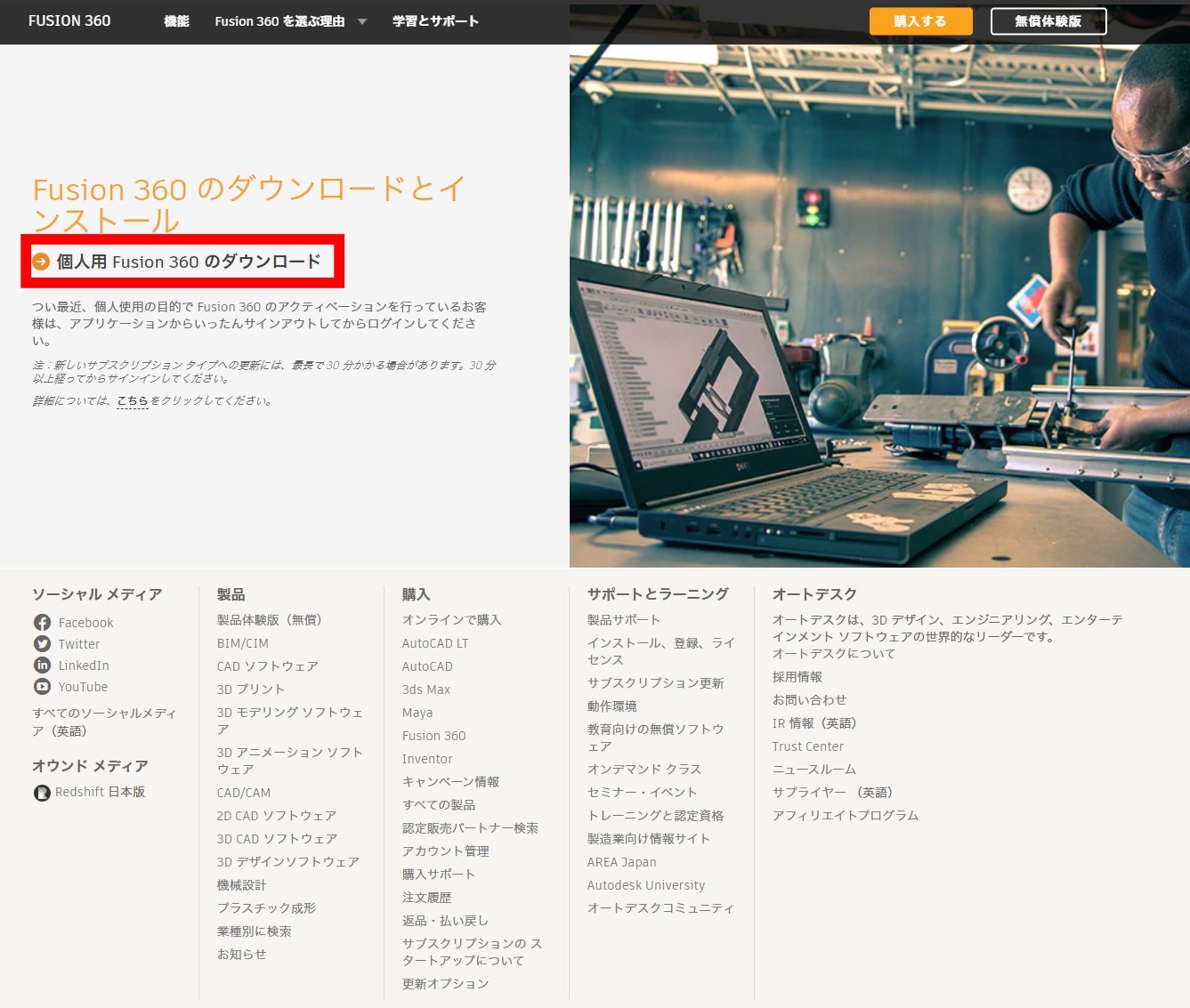This screenshot has height=1008, width=1190.
Task: Click the LinkedIn icon
Action: pos(42,665)
